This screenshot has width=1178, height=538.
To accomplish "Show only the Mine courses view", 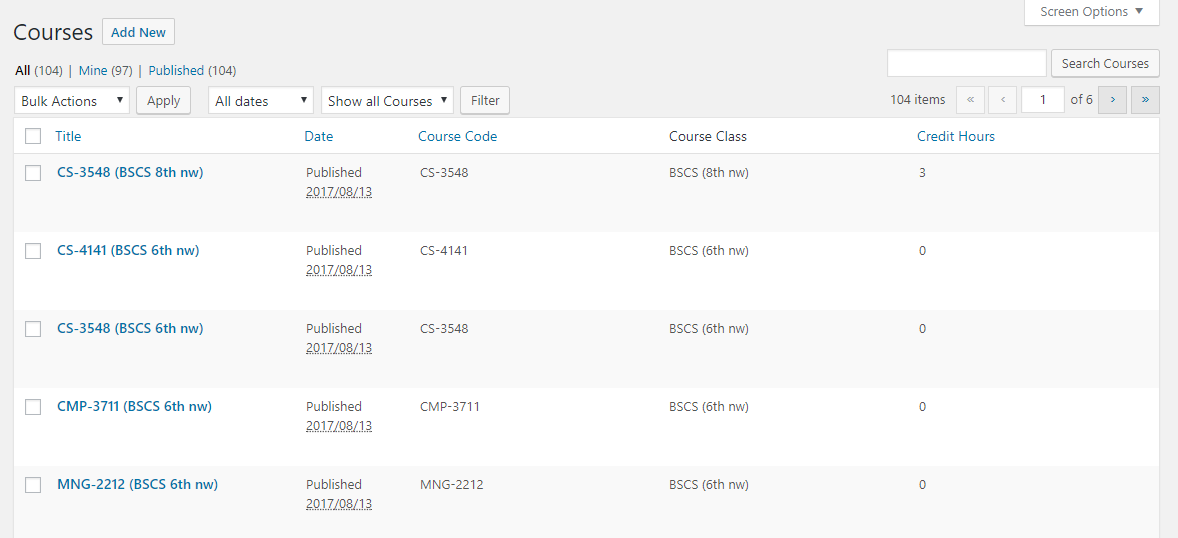I will [x=93, y=71].
